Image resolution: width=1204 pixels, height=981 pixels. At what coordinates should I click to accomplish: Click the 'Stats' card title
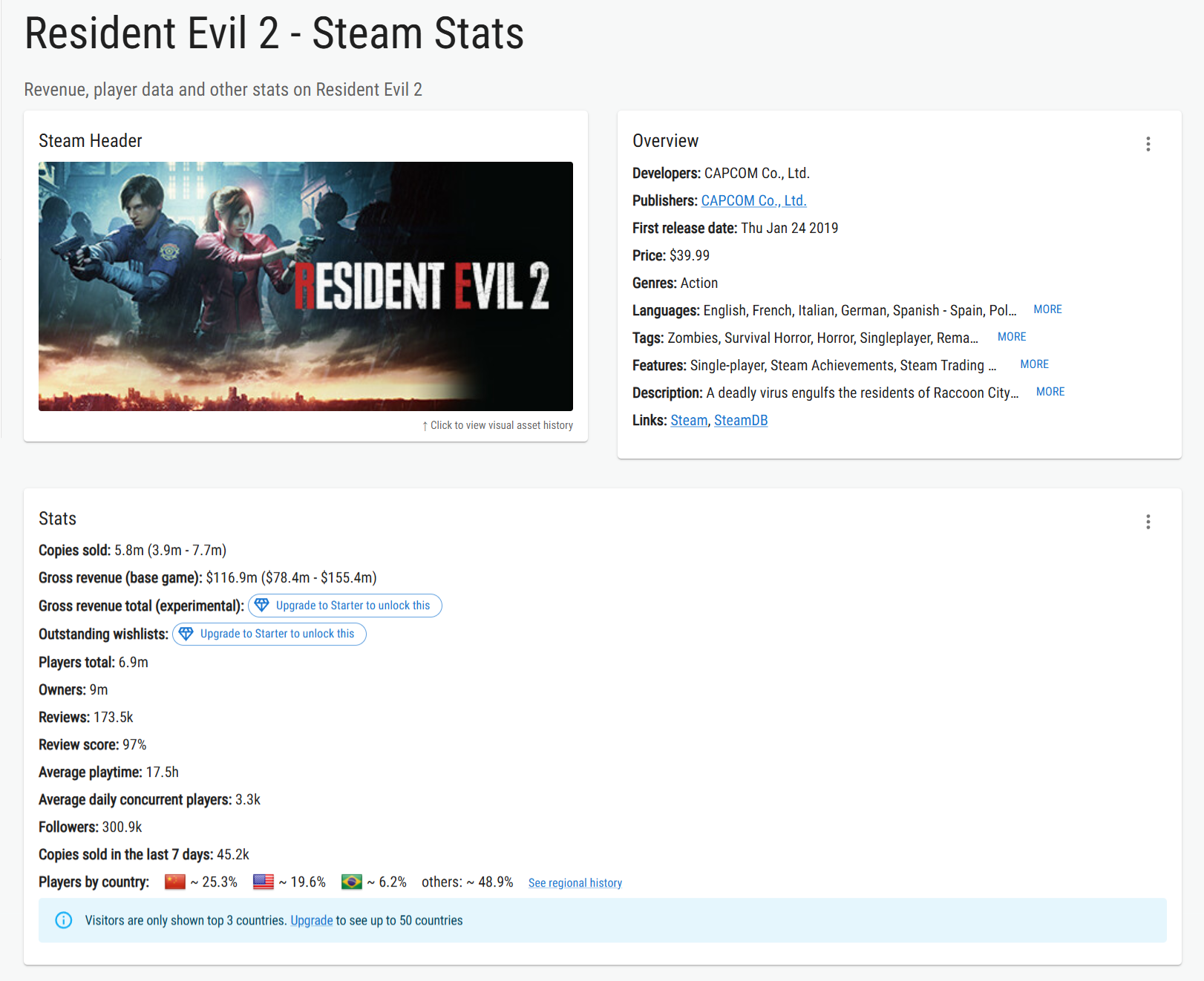click(x=57, y=519)
